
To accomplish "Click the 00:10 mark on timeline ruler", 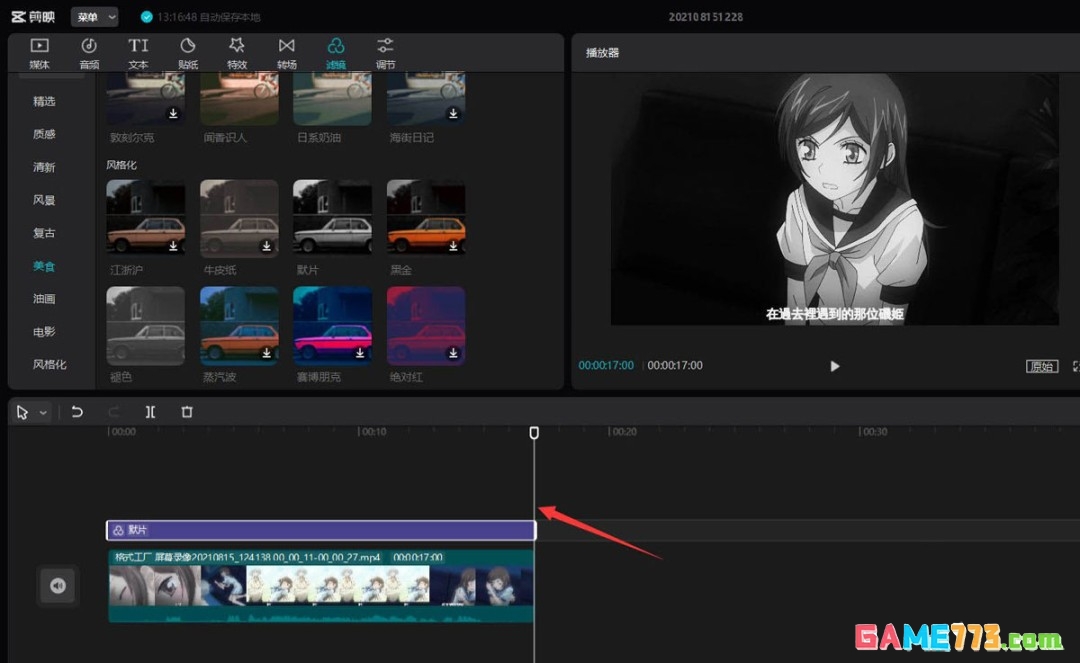I will point(373,432).
